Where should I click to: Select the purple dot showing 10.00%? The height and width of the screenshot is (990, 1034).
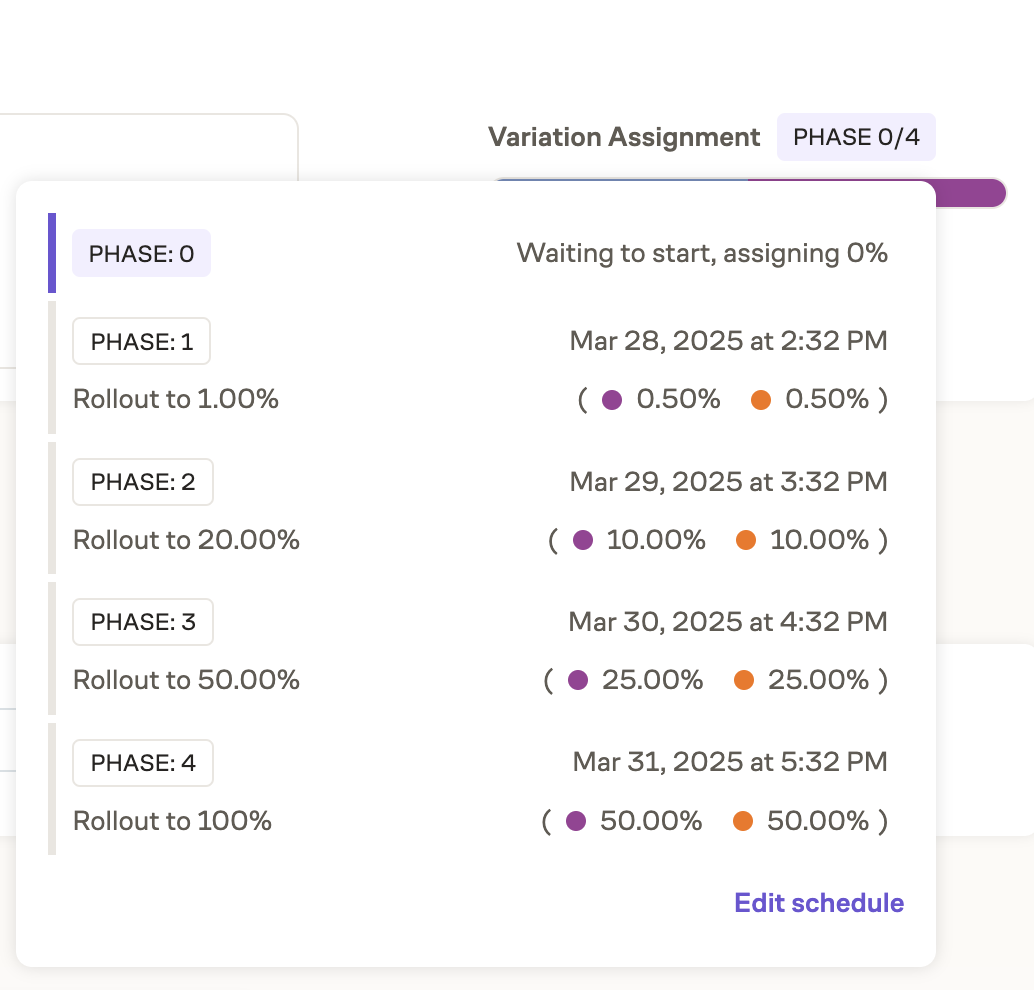[x=584, y=540]
